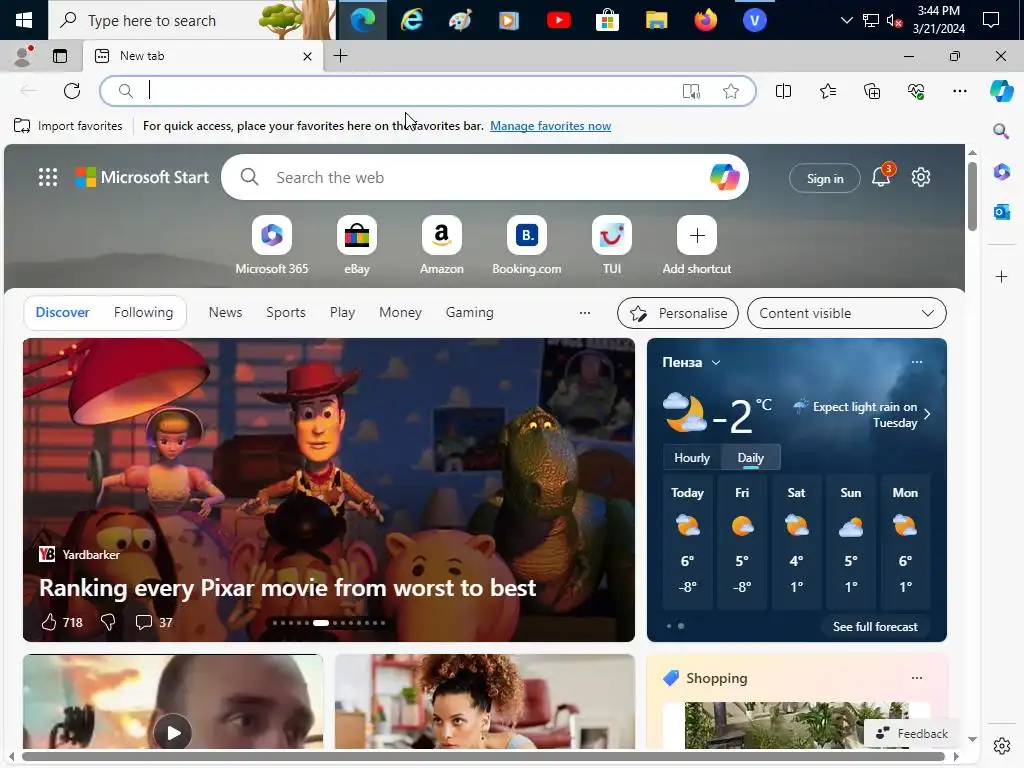Click the Personalise button
The width and height of the screenshot is (1024, 768).
click(678, 313)
